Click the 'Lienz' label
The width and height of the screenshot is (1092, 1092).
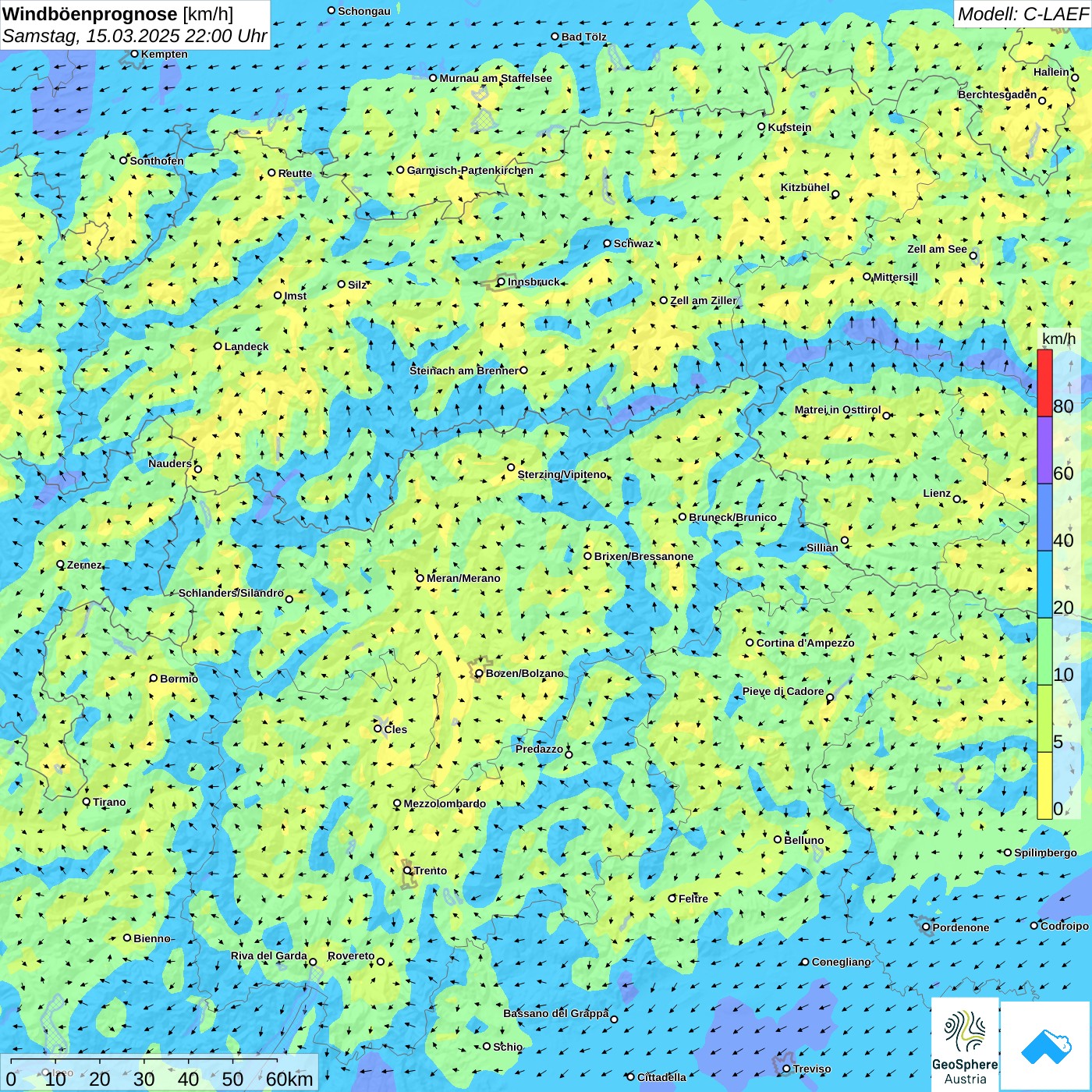pos(937,493)
